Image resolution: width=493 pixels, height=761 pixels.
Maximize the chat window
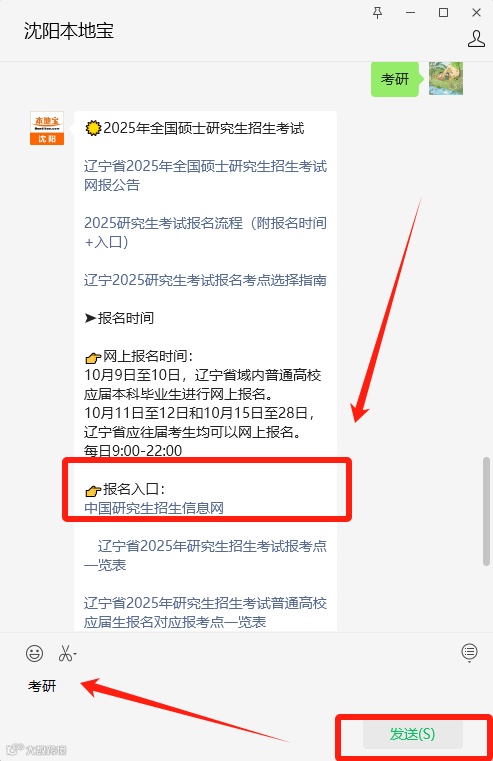tap(443, 13)
